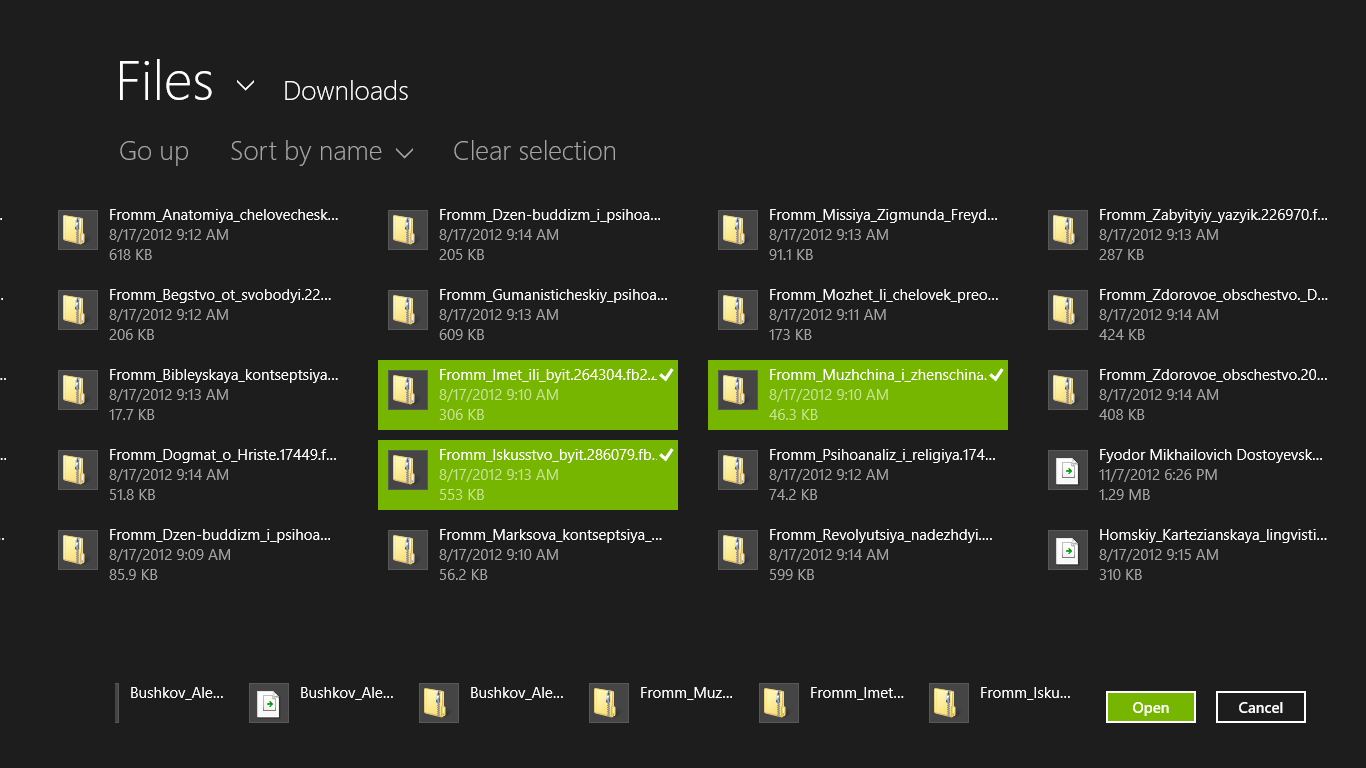Deselect the checked Fromm_Muzhchina_i_zhenschina file
1366x768 pixels.
[x=858, y=395]
